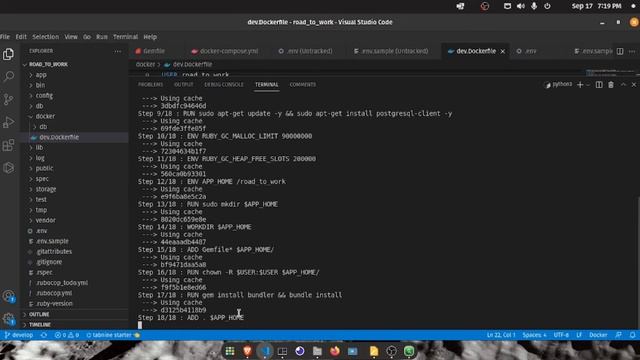Open the Terminal menu
Screen dimensions: 640x360
point(125,37)
